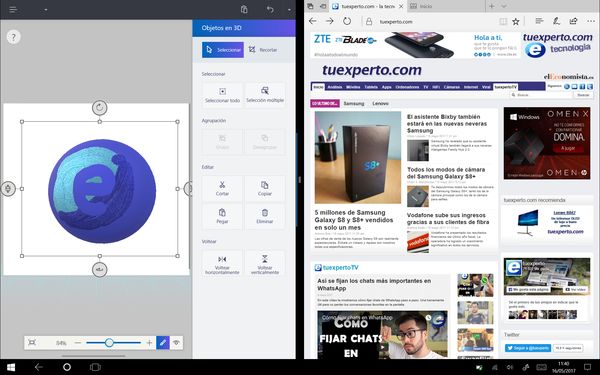Enable Selección múltiple
This screenshot has height=375, width=600.
[265, 95]
